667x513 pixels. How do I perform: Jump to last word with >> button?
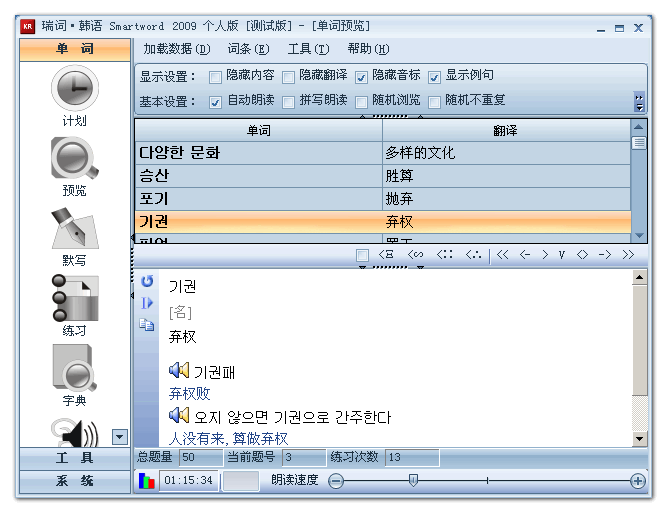(x=628, y=254)
